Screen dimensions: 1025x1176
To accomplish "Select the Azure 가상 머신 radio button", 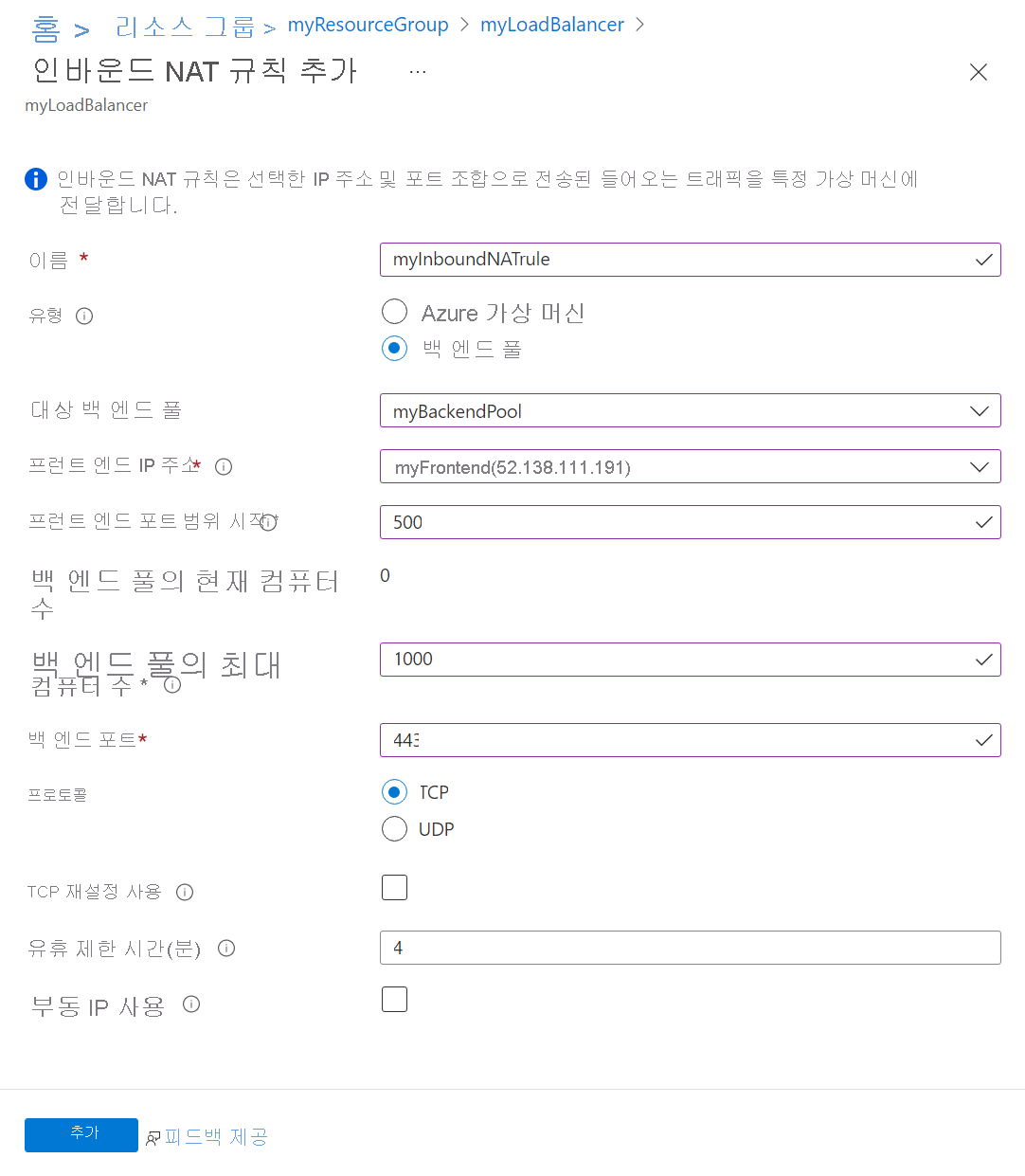I will pyautogui.click(x=394, y=311).
